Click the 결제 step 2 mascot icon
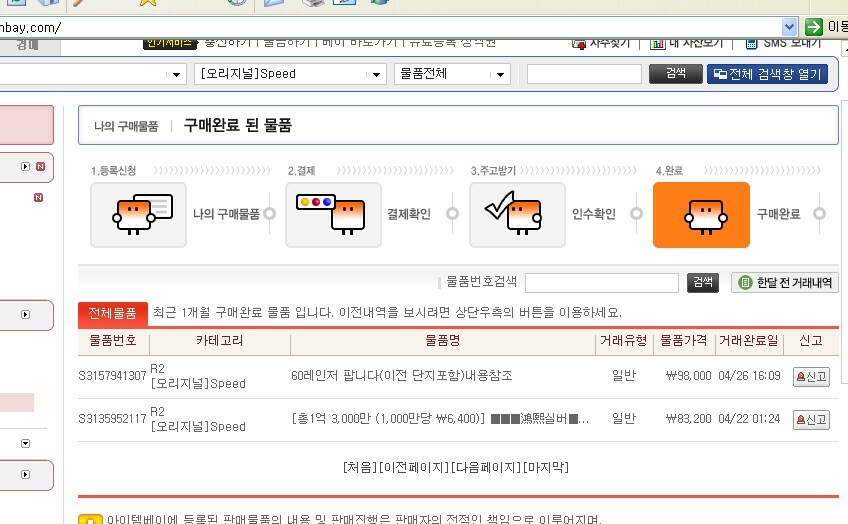The image size is (848, 524). click(333, 214)
